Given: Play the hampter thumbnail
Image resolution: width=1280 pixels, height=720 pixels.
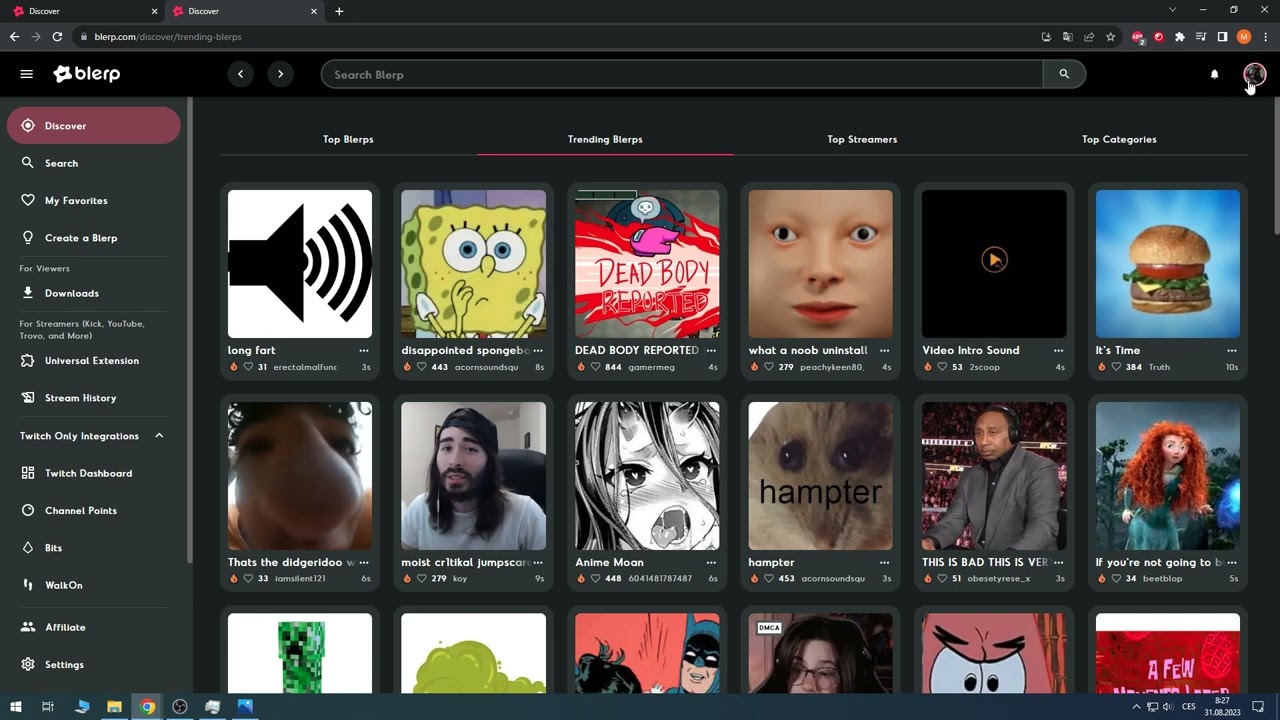Looking at the screenshot, I should [x=821, y=476].
